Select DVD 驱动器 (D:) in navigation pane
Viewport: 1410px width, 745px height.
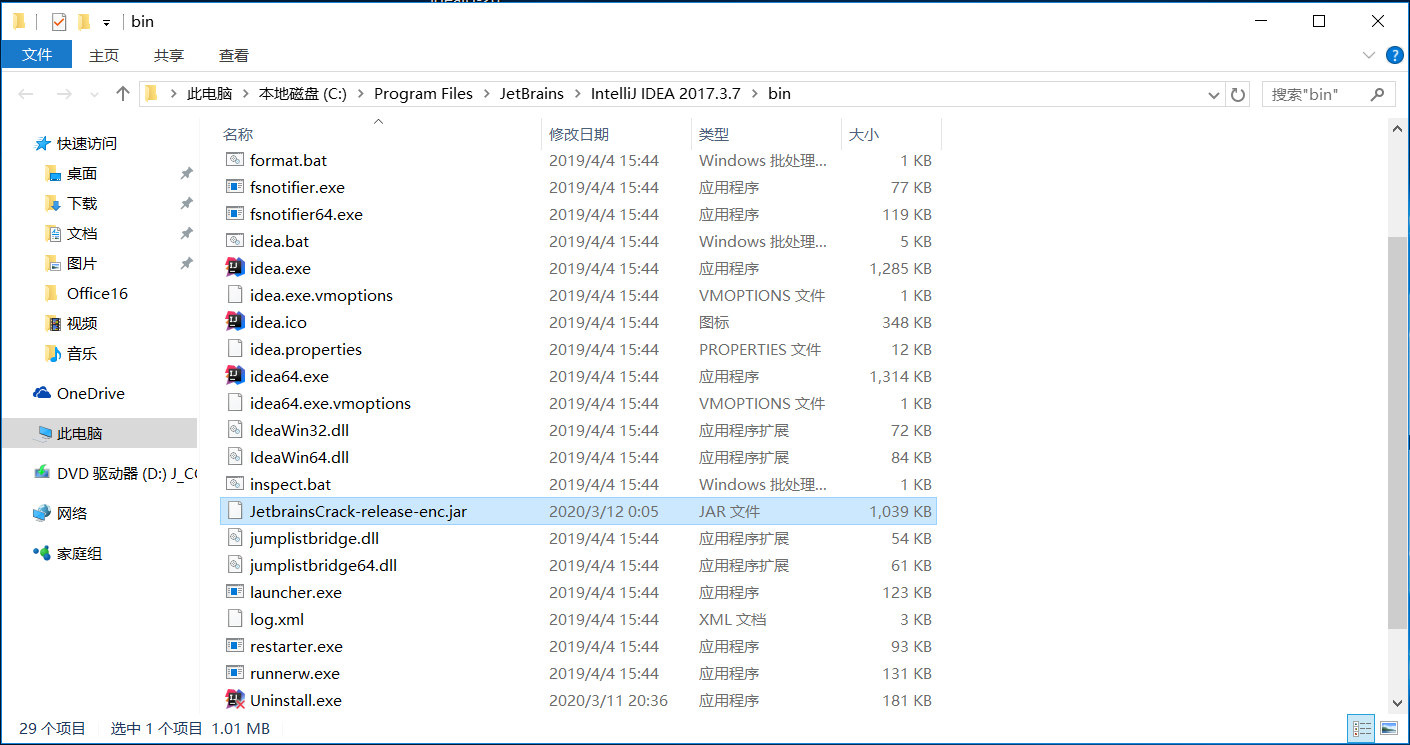point(127,473)
